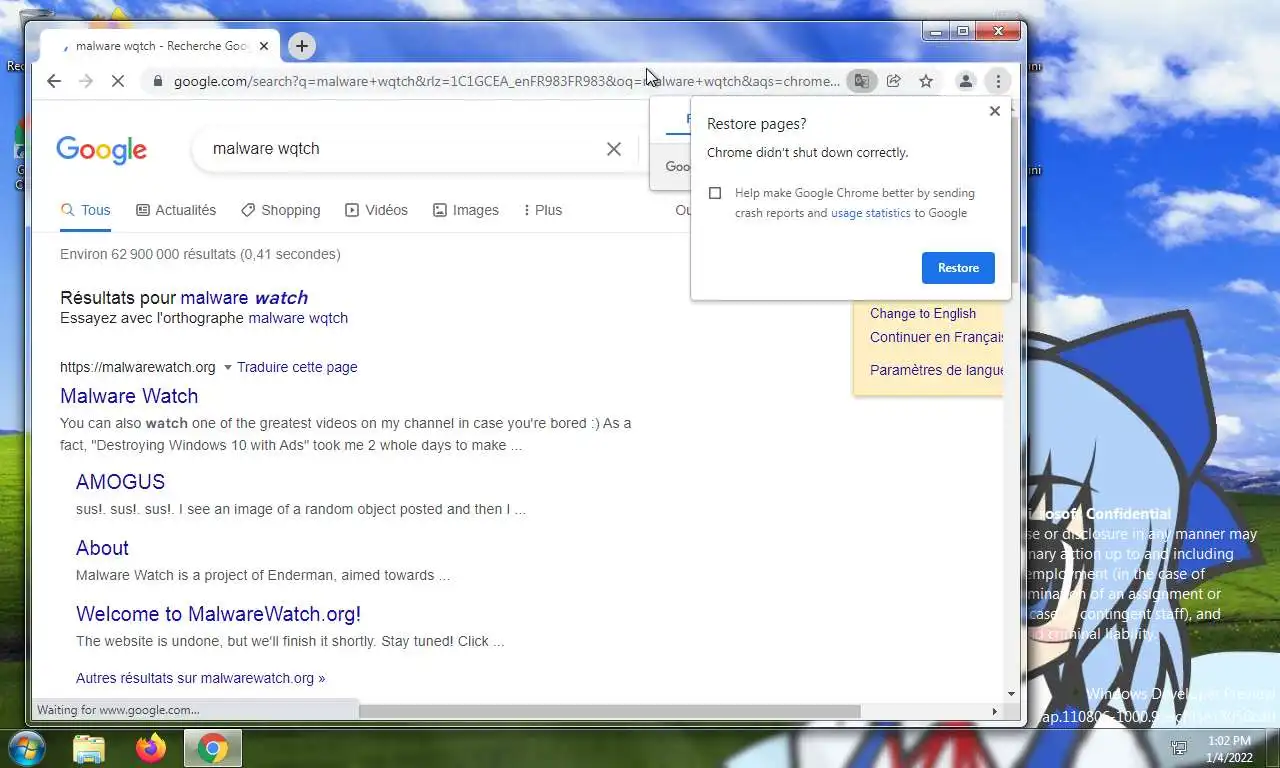Open the AMOGUS sitelink
Screen dimensions: 1280x768
point(120,482)
